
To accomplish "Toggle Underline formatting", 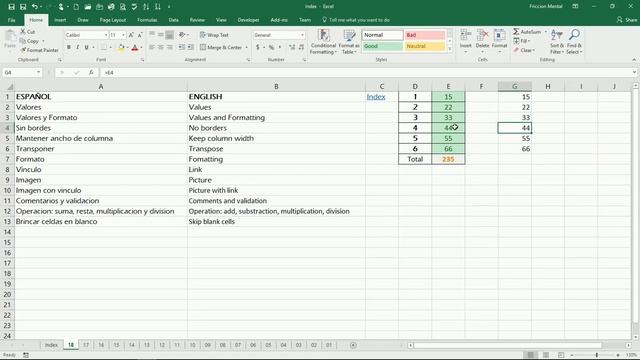I will pyautogui.click(x=86, y=47).
